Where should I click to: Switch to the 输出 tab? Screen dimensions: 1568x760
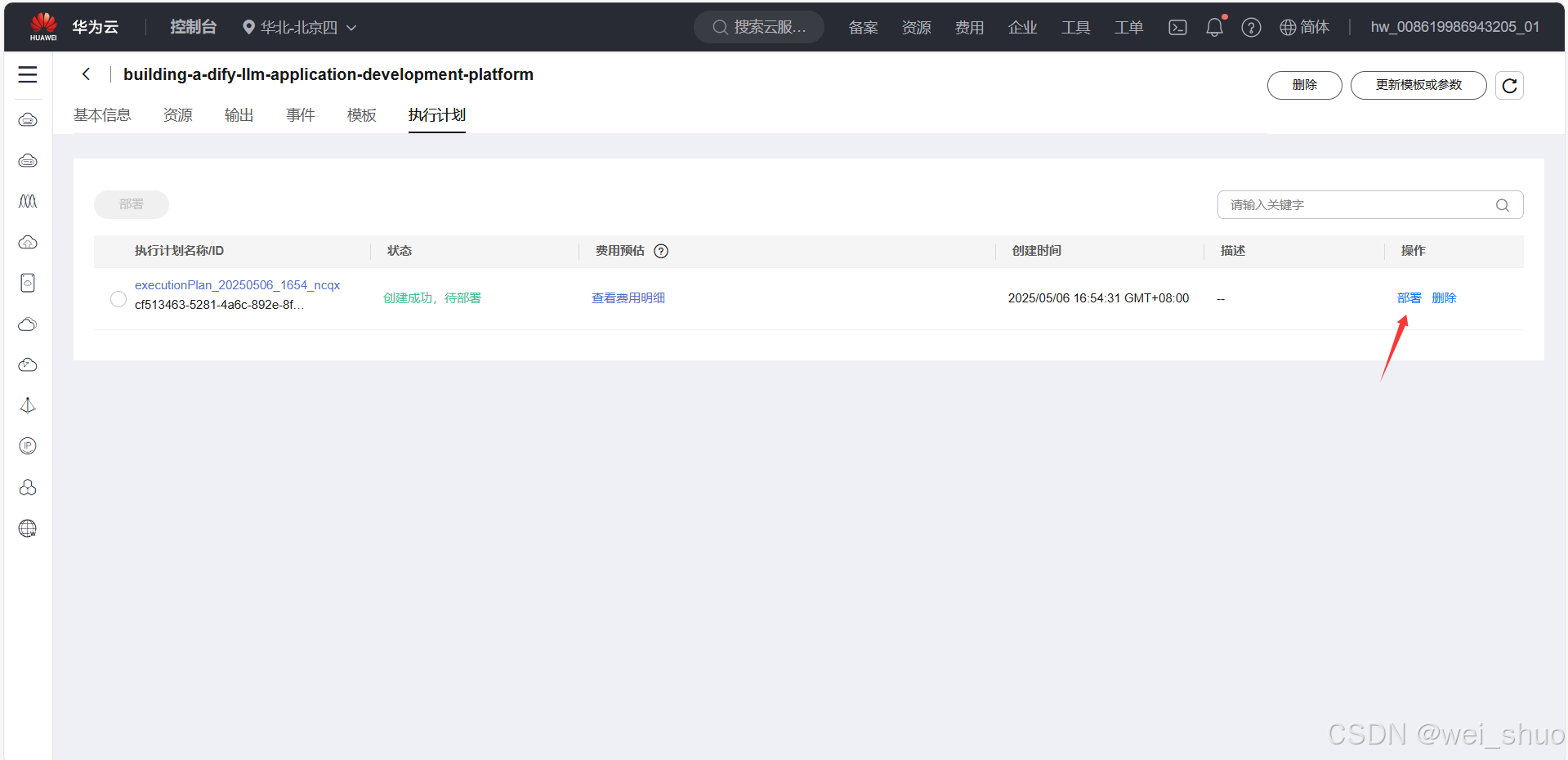coord(239,115)
